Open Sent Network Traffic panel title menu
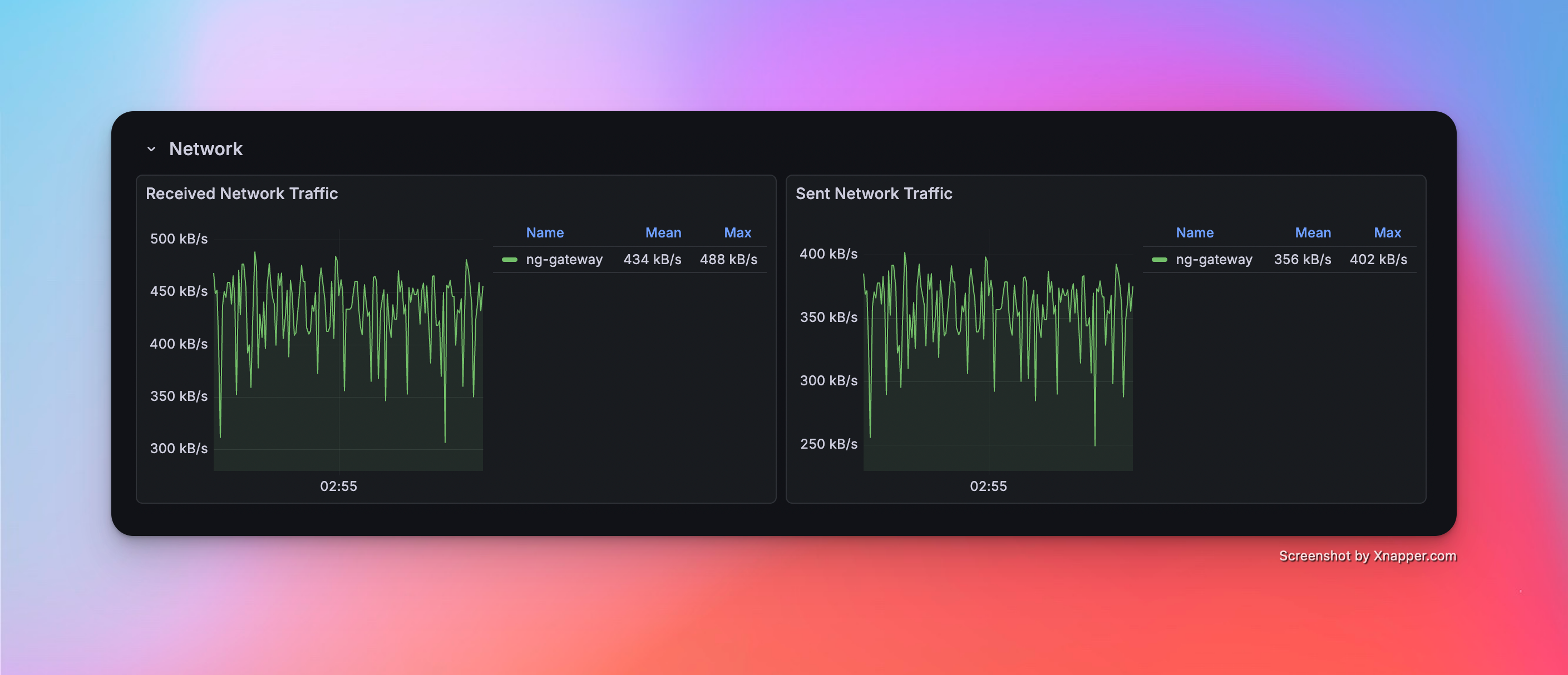 point(874,193)
